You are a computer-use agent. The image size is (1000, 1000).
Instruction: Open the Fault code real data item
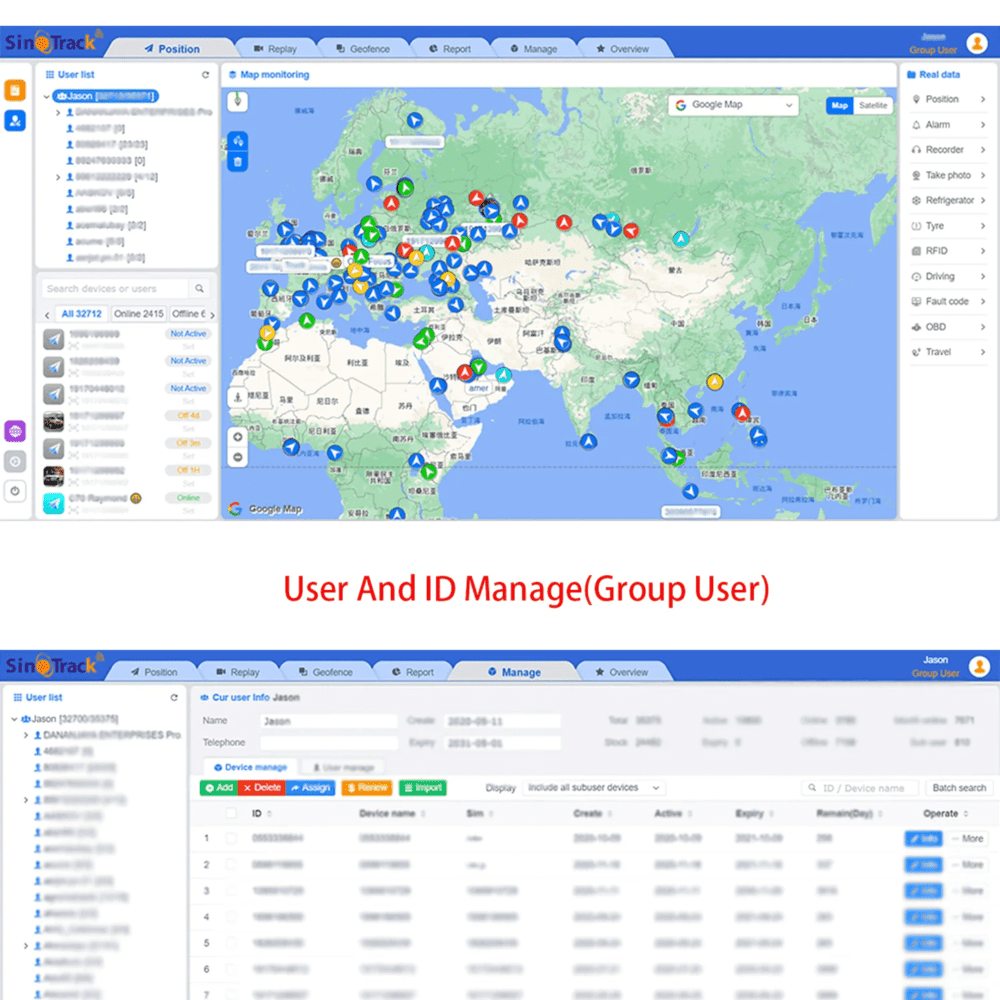pos(948,301)
